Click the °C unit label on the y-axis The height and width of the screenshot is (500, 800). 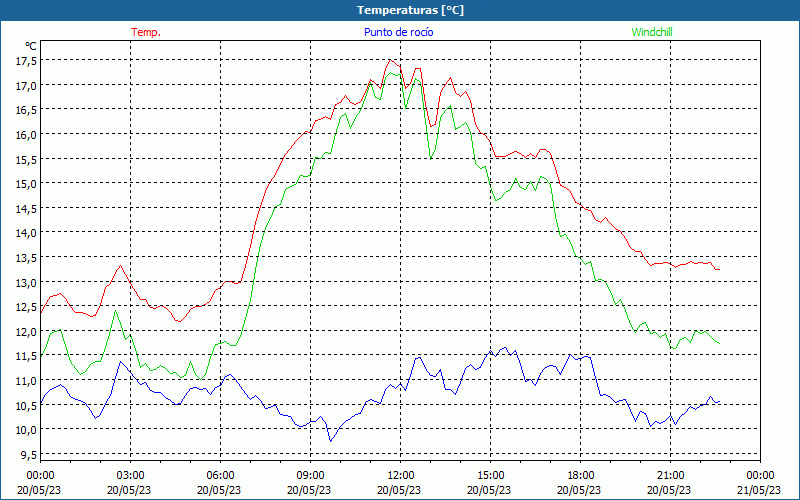click(31, 46)
